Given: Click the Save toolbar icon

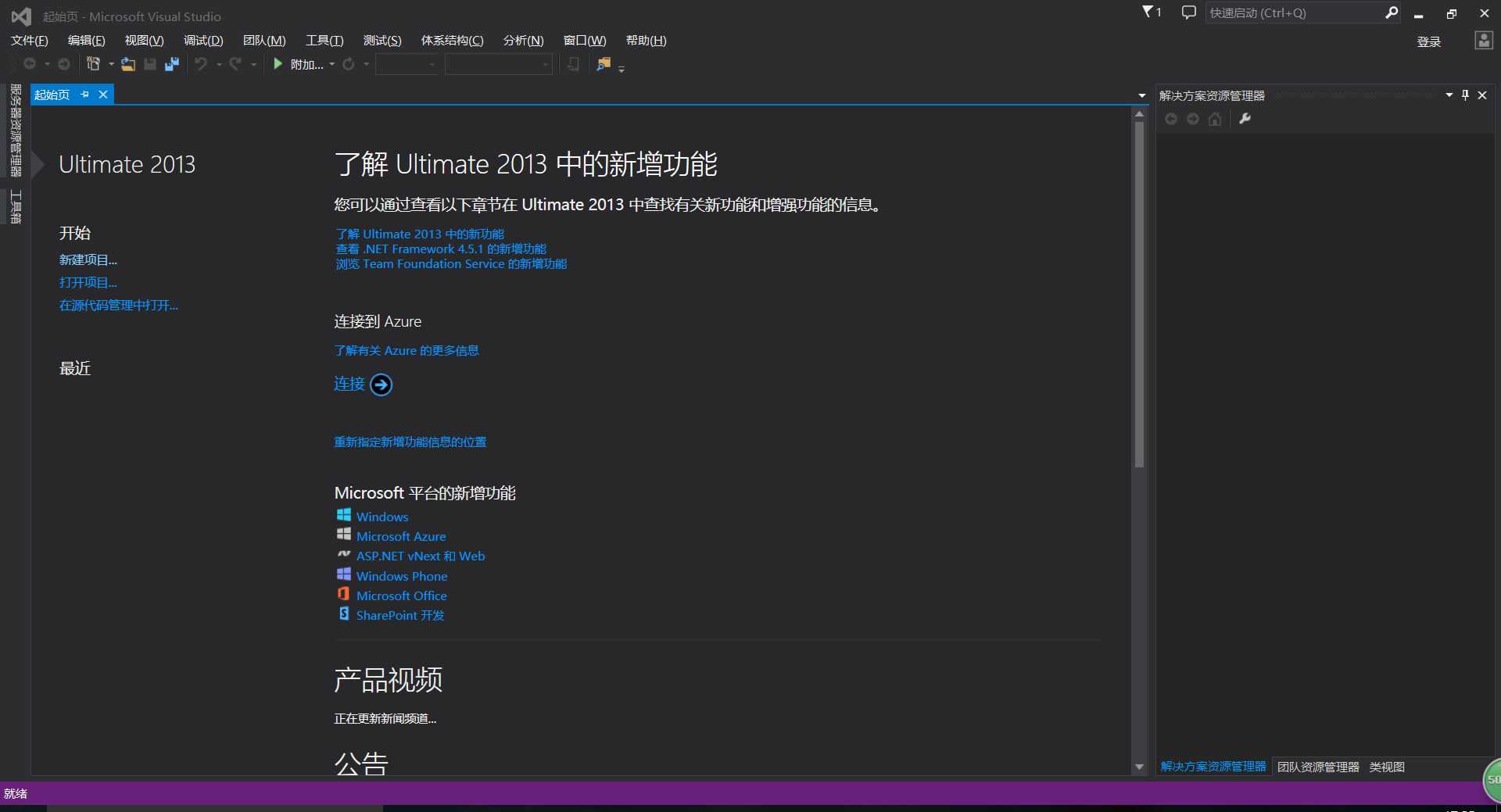Looking at the screenshot, I should click(150, 64).
